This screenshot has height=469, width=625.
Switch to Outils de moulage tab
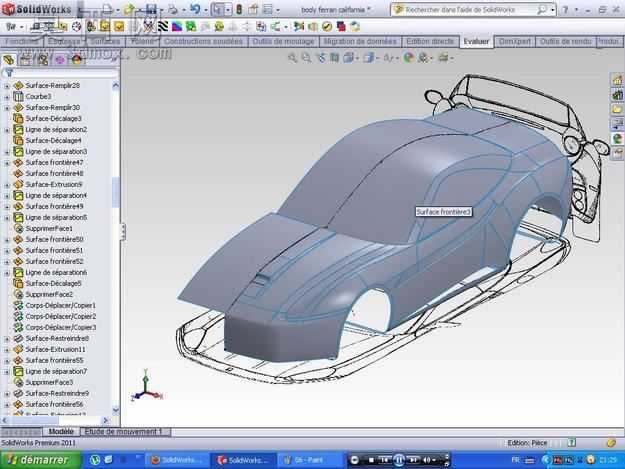pos(283,41)
